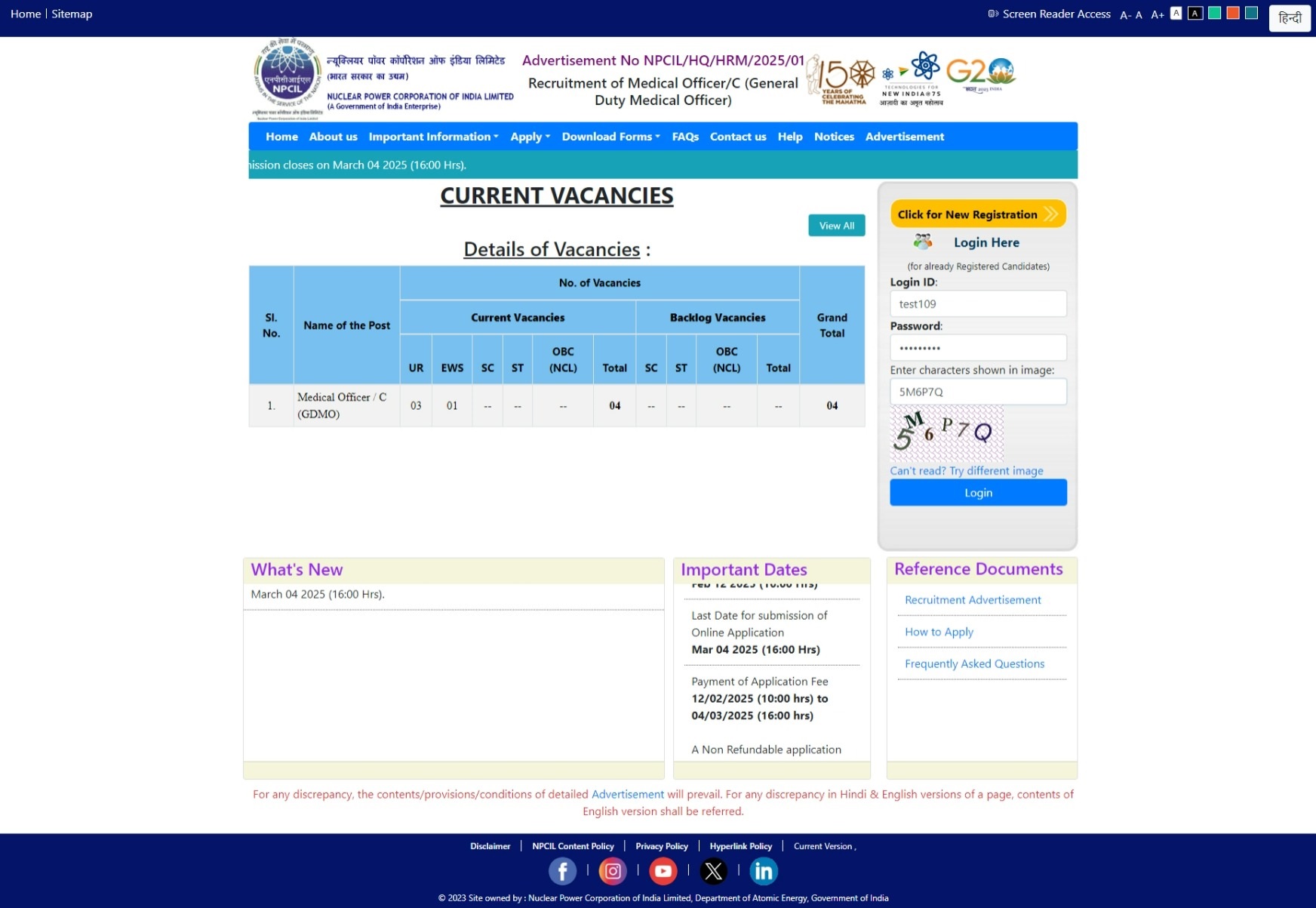The image size is (1316, 908).
Task: Select the black contrast theme swatch
Action: coord(1195,14)
